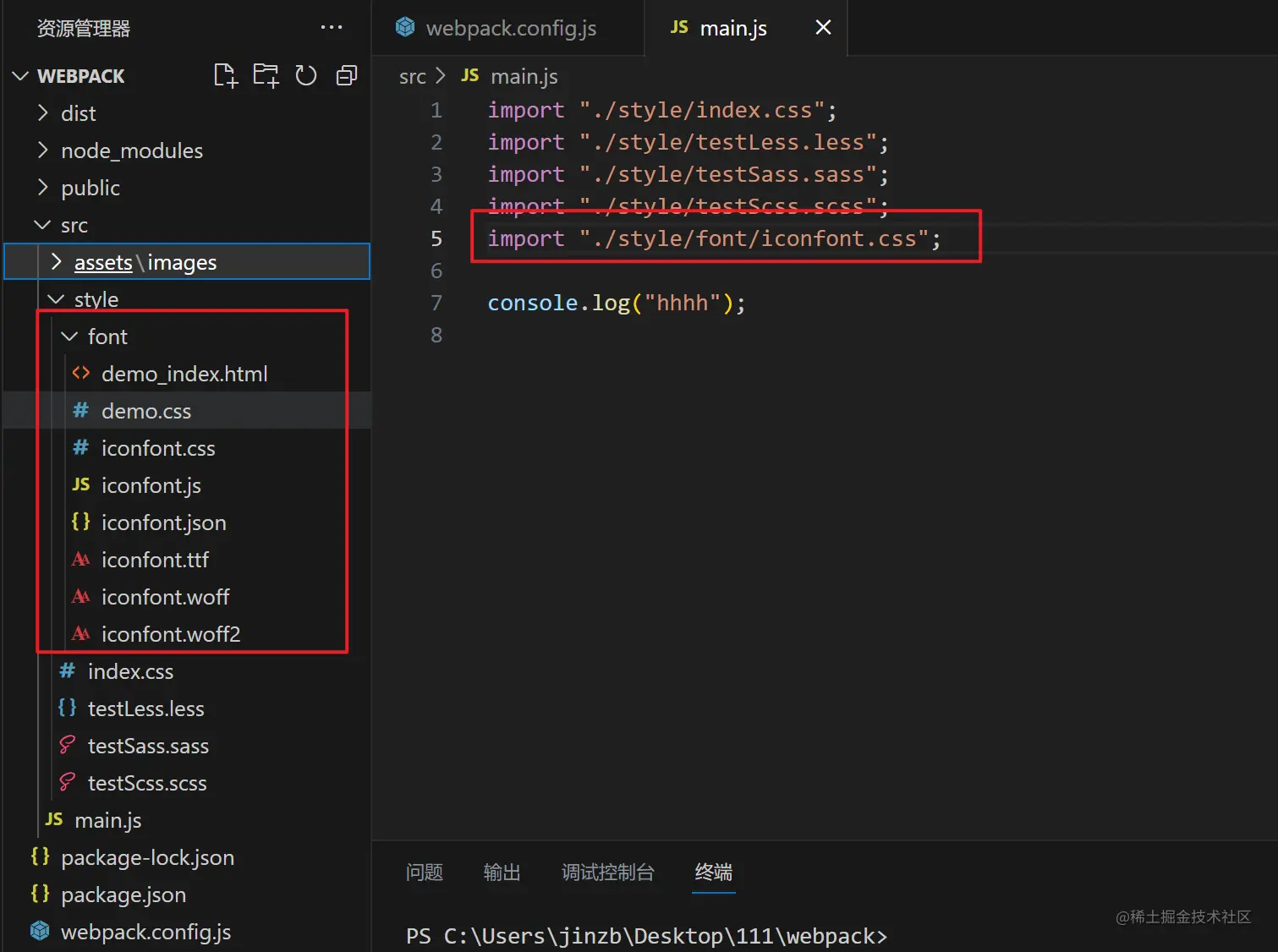Viewport: 1278px width, 952px height.
Task: Open the 问题 (Problems) panel tab
Action: 425,872
